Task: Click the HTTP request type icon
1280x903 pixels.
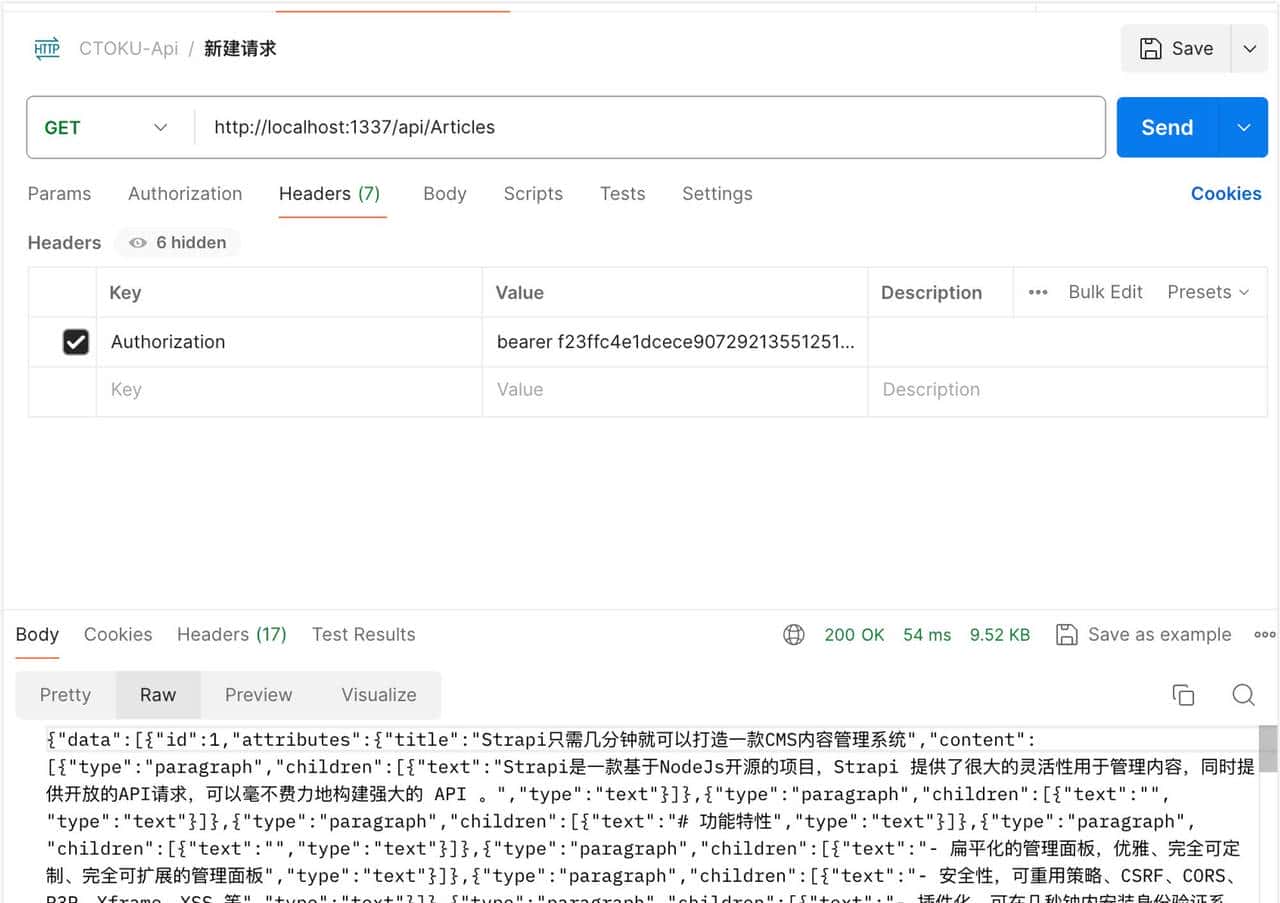Action: point(46,48)
